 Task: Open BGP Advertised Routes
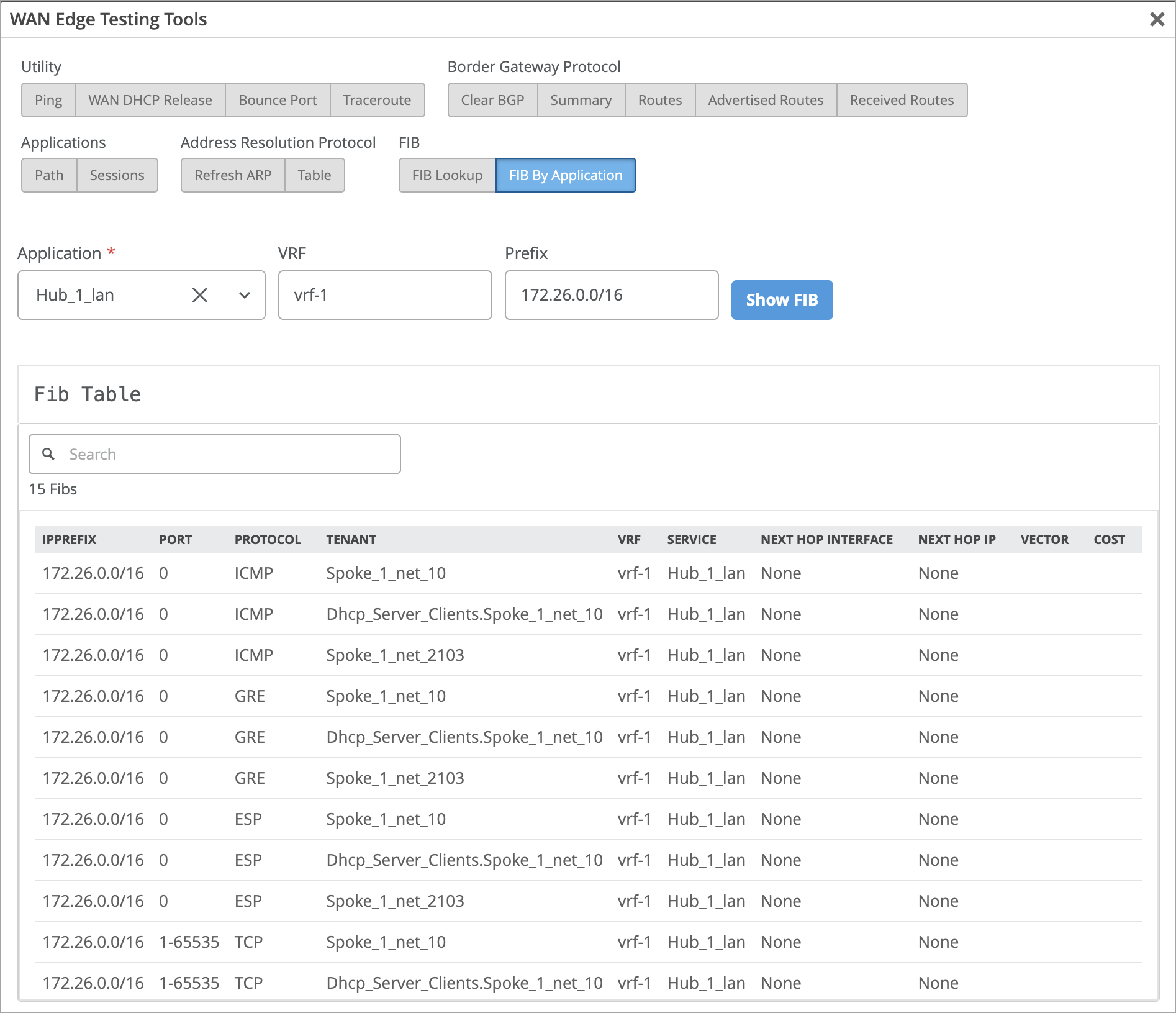(x=765, y=100)
